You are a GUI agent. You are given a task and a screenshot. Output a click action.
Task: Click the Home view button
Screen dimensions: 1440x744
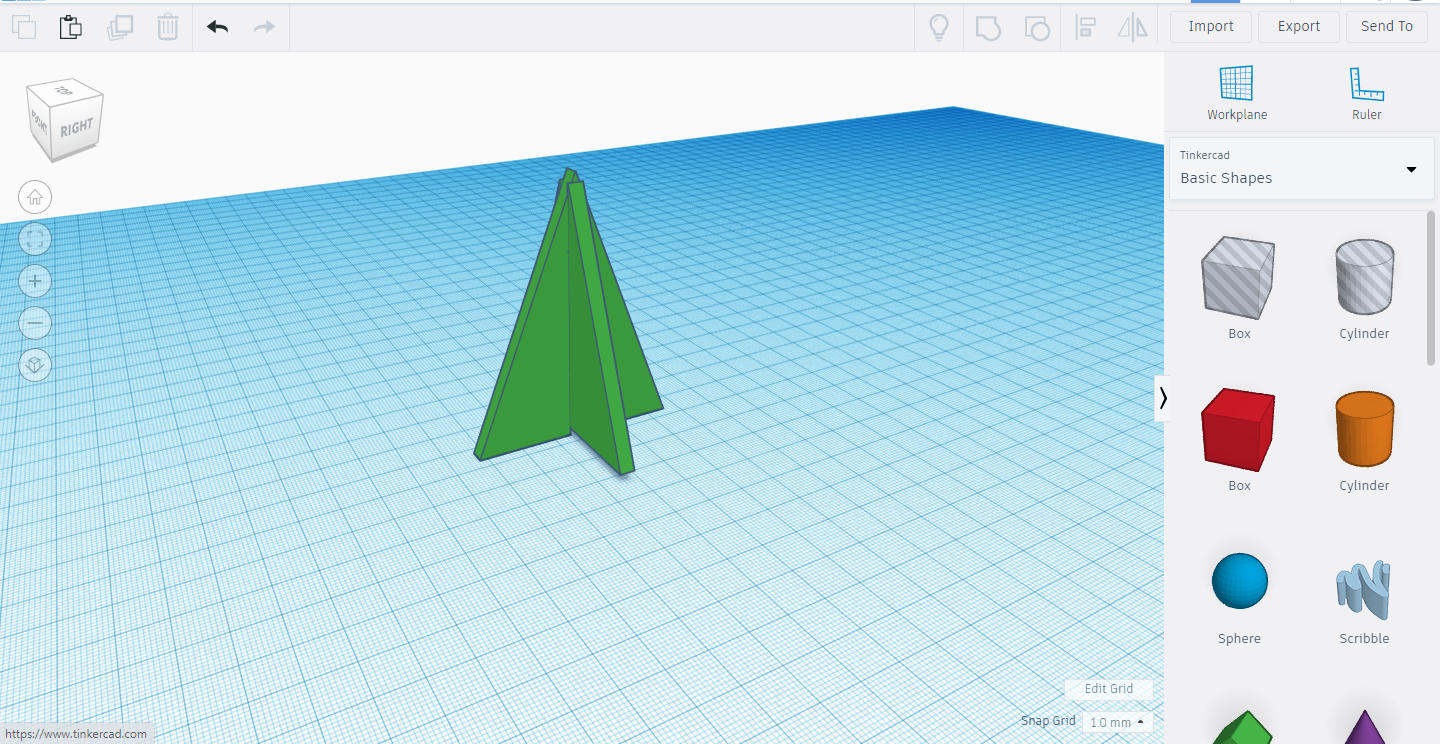tap(35, 197)
